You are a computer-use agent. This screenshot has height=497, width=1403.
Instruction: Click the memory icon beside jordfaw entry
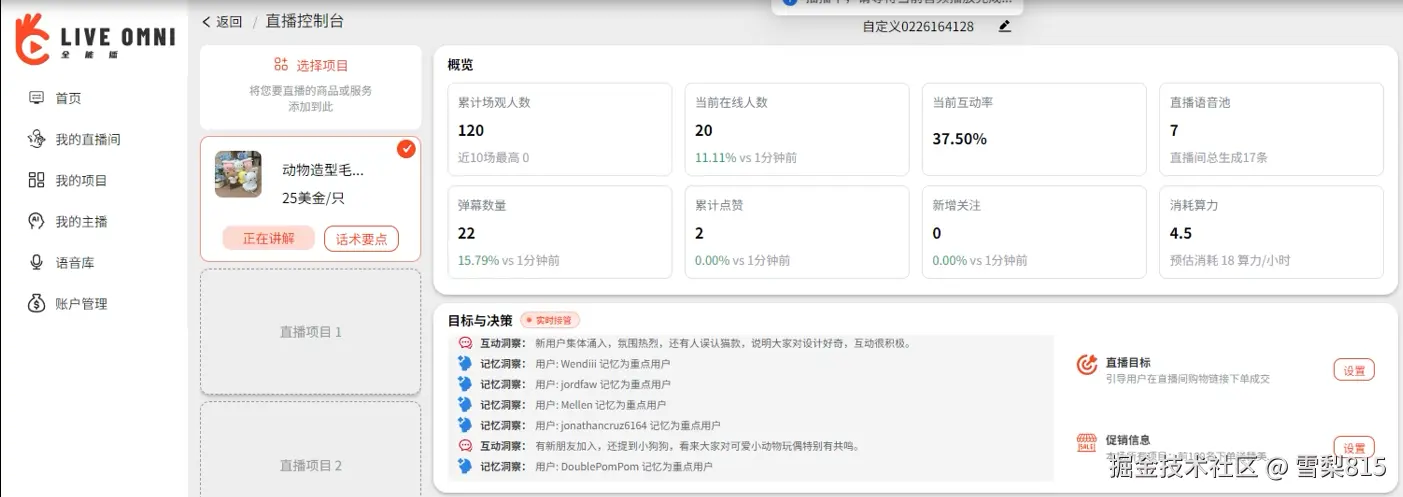pos(465,384)
